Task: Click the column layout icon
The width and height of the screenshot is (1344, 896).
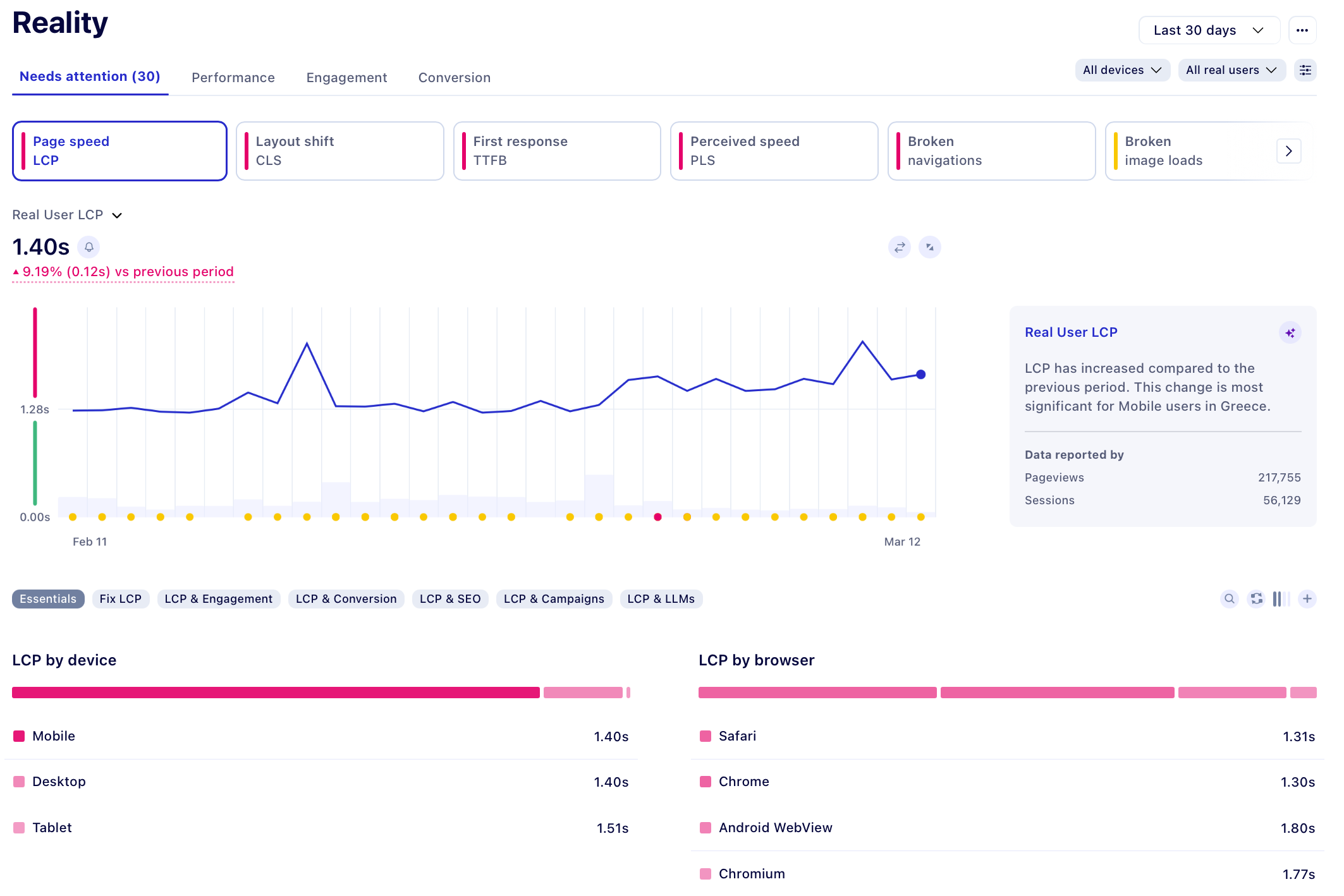Action: click(1281, 598)
